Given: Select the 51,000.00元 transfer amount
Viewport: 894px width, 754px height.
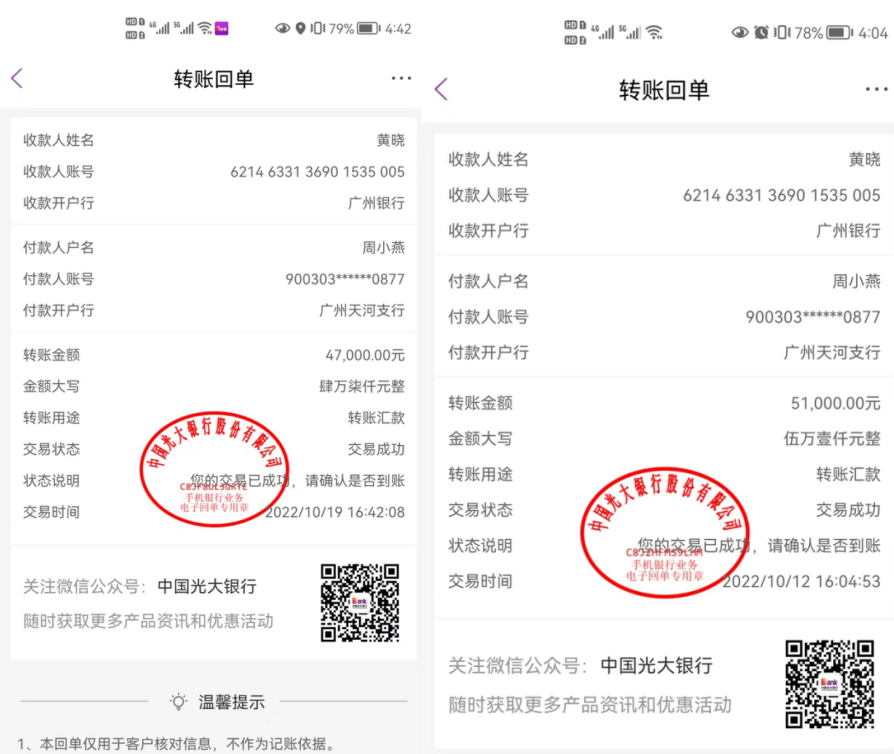Looking at the screenshot, I should (835, 403).
